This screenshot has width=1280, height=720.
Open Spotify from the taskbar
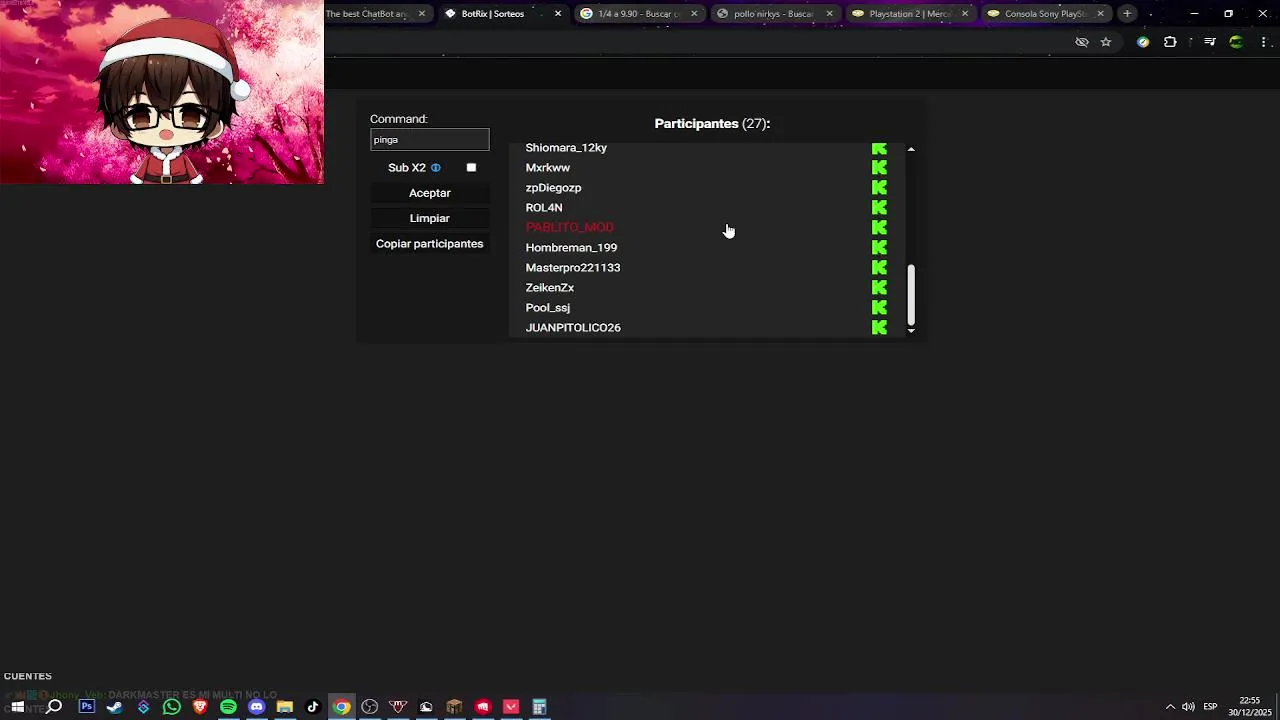point(228,707)
